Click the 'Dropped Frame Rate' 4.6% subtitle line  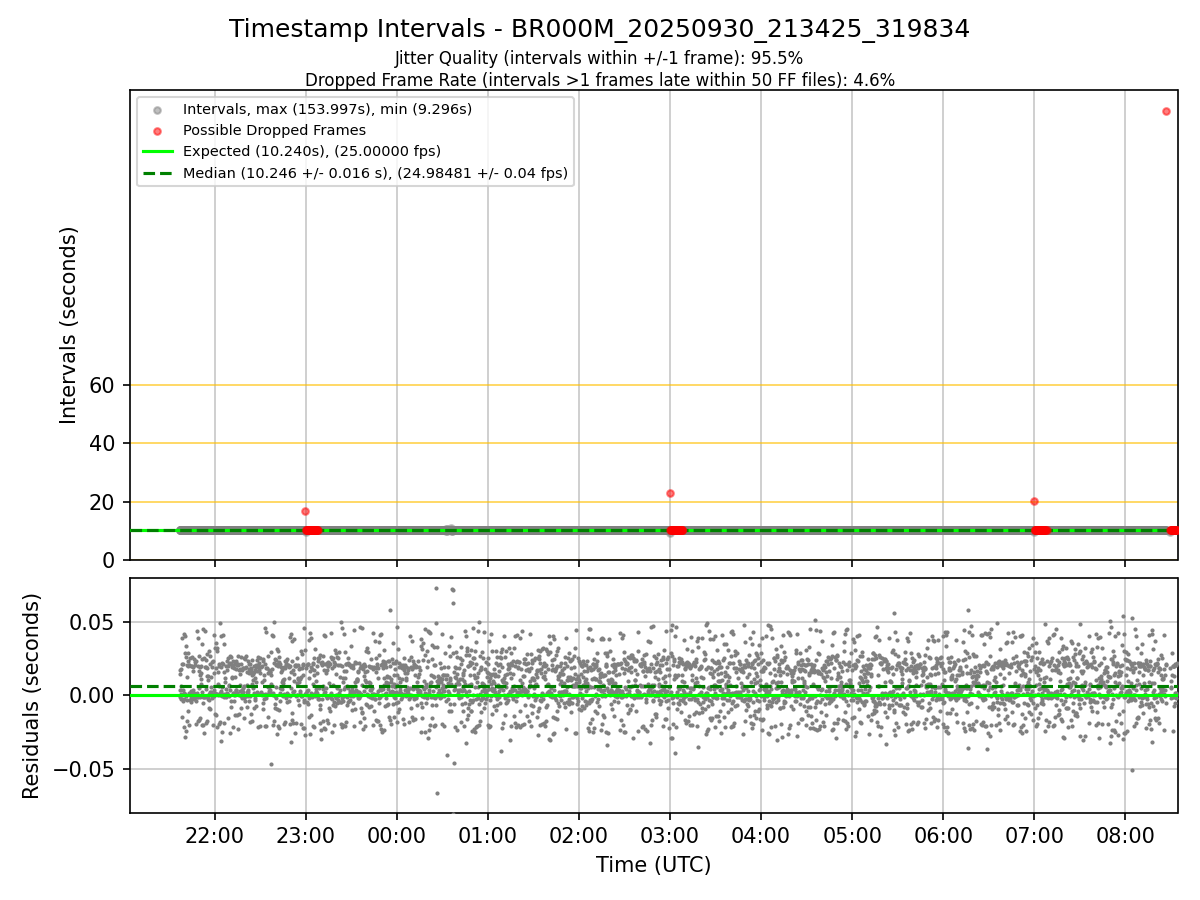(x=599, y=79)
